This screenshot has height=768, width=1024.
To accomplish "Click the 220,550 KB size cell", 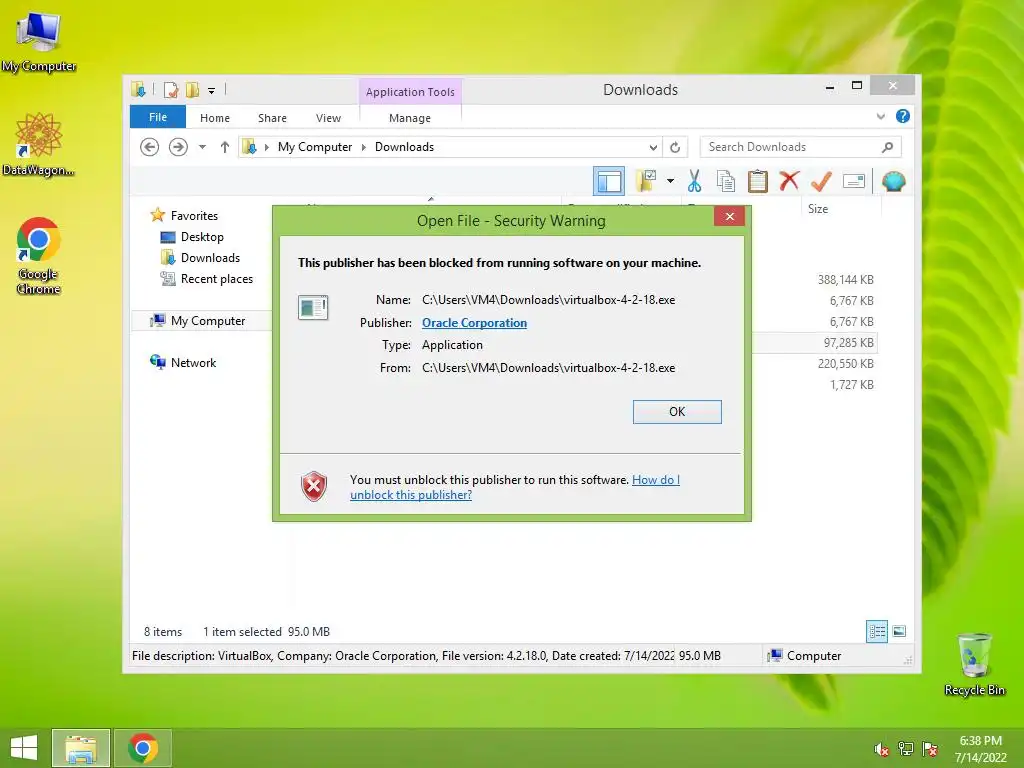I will click(846, 363).
